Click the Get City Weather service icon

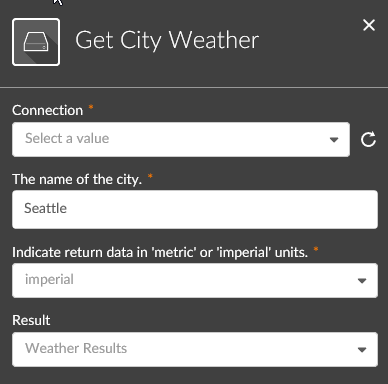point(36,42)
